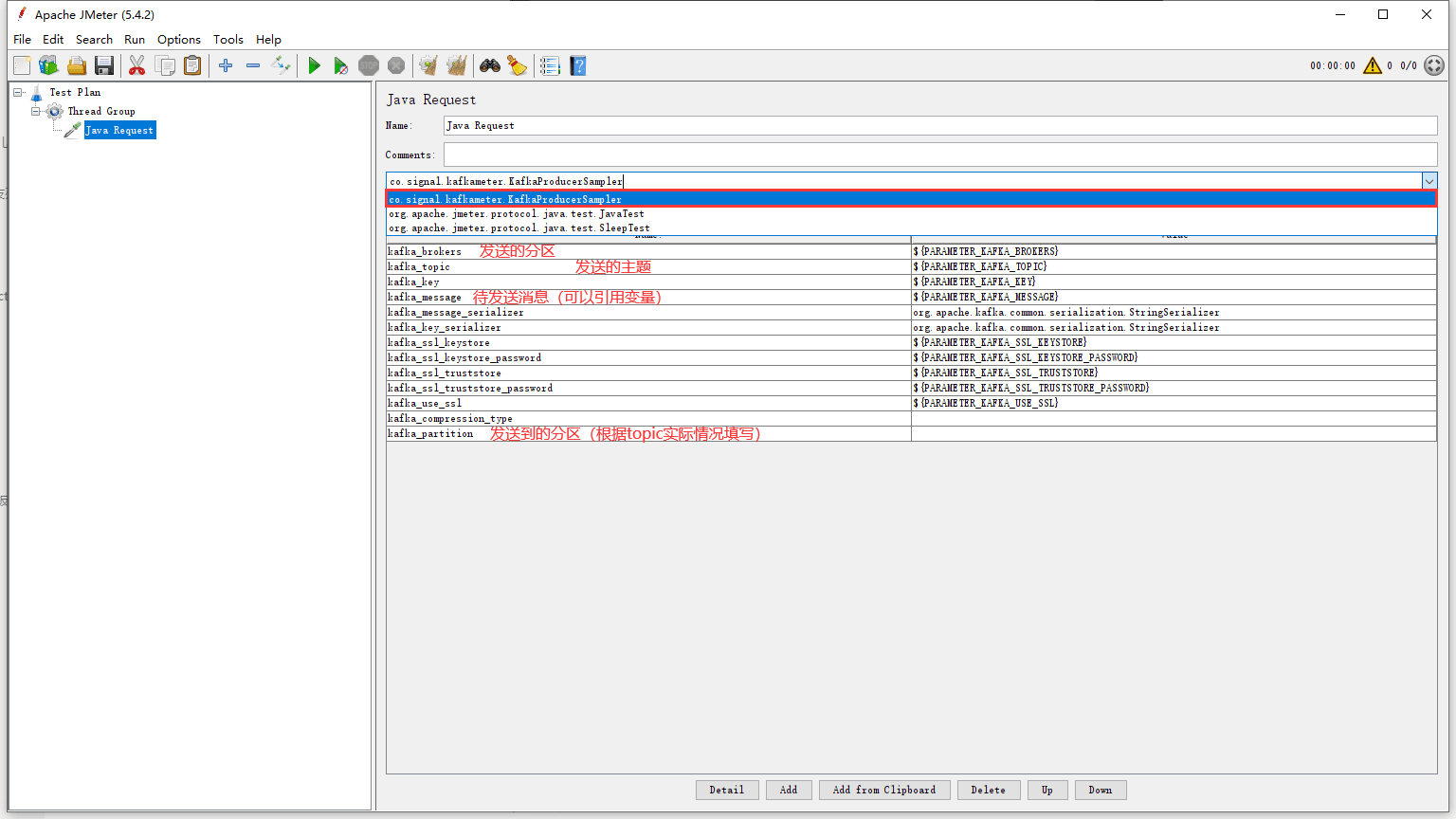
Task: Click Add from Clipboard button
Action: (884, 790)
